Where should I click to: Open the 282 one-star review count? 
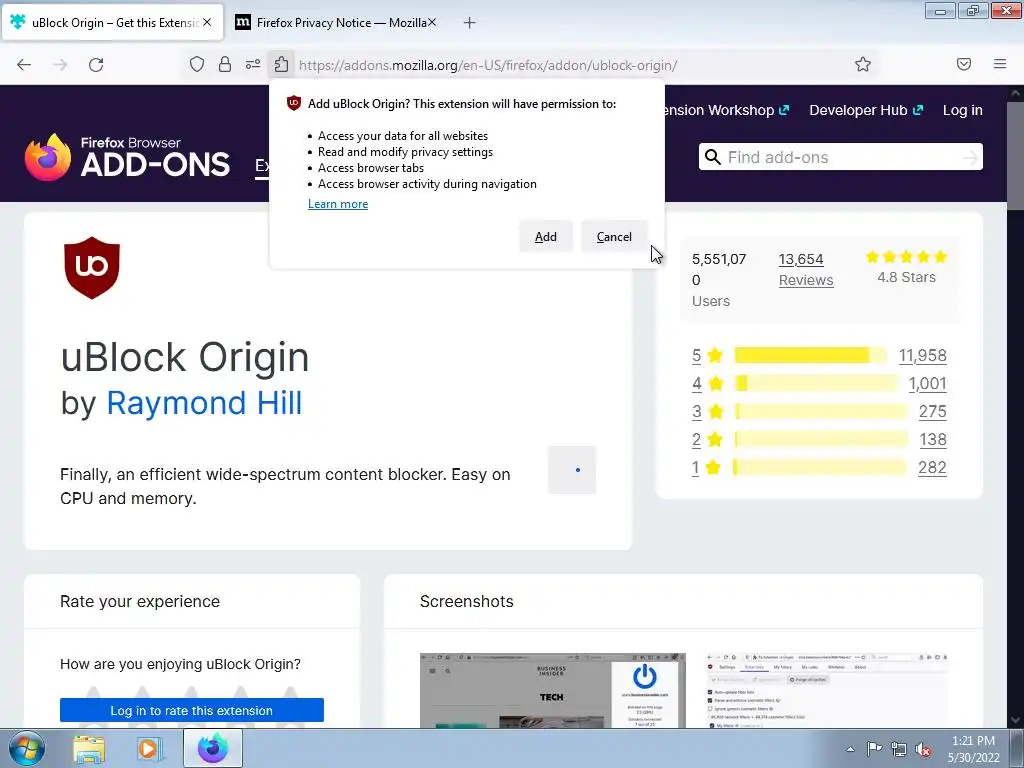[x=932, y=468]
